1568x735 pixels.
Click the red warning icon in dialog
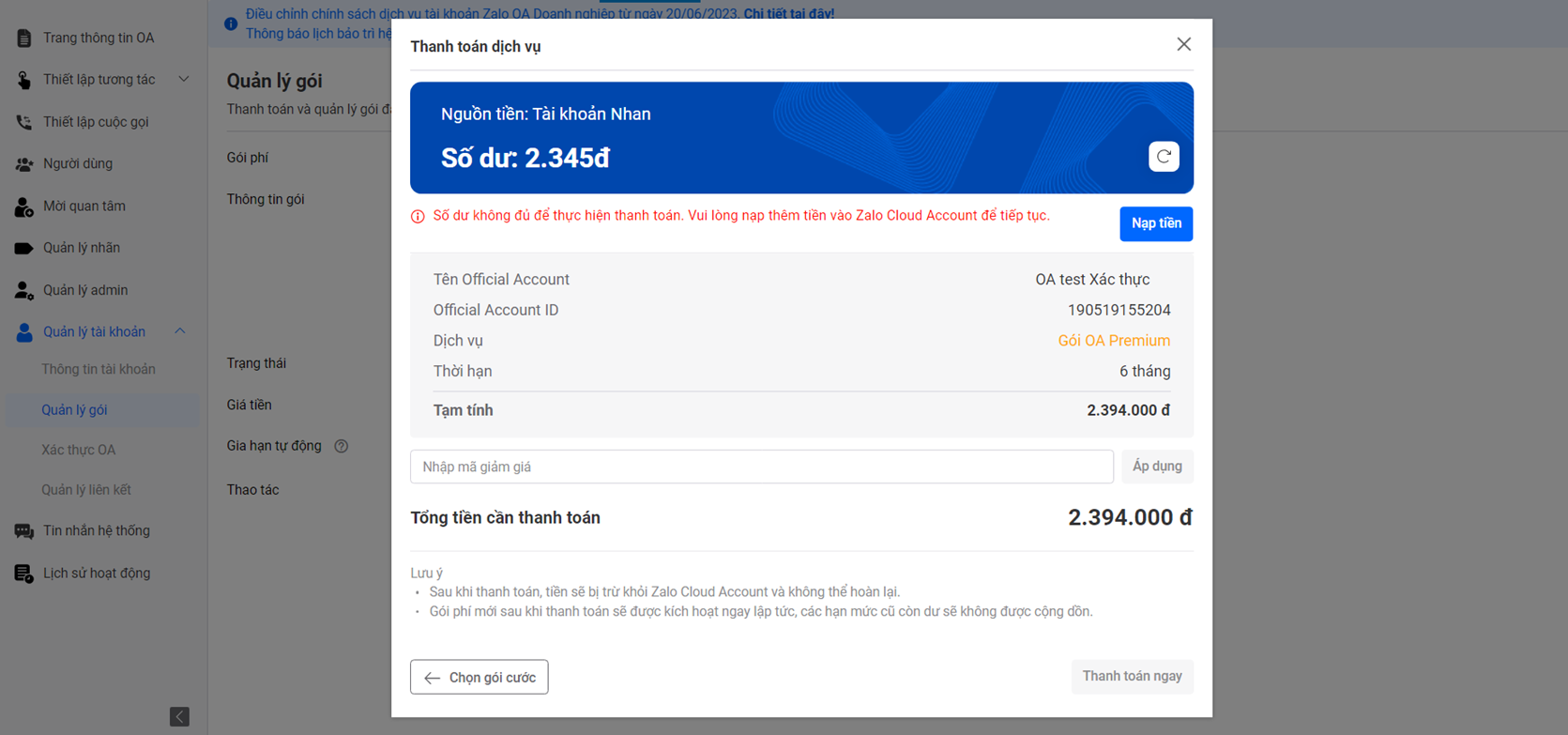[x=418, y=217]
